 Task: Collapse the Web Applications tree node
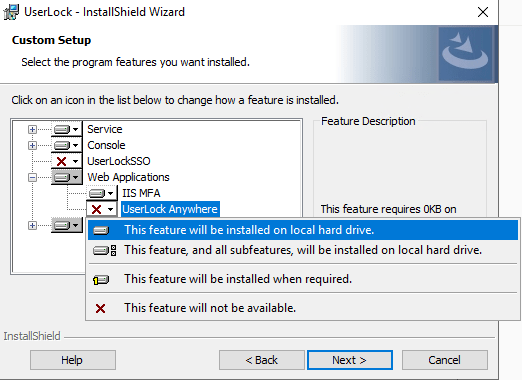32,177
